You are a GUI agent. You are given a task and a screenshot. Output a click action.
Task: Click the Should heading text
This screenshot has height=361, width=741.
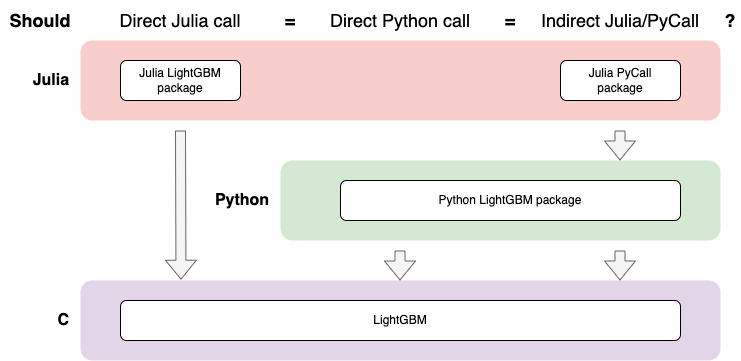coord(40,21)
